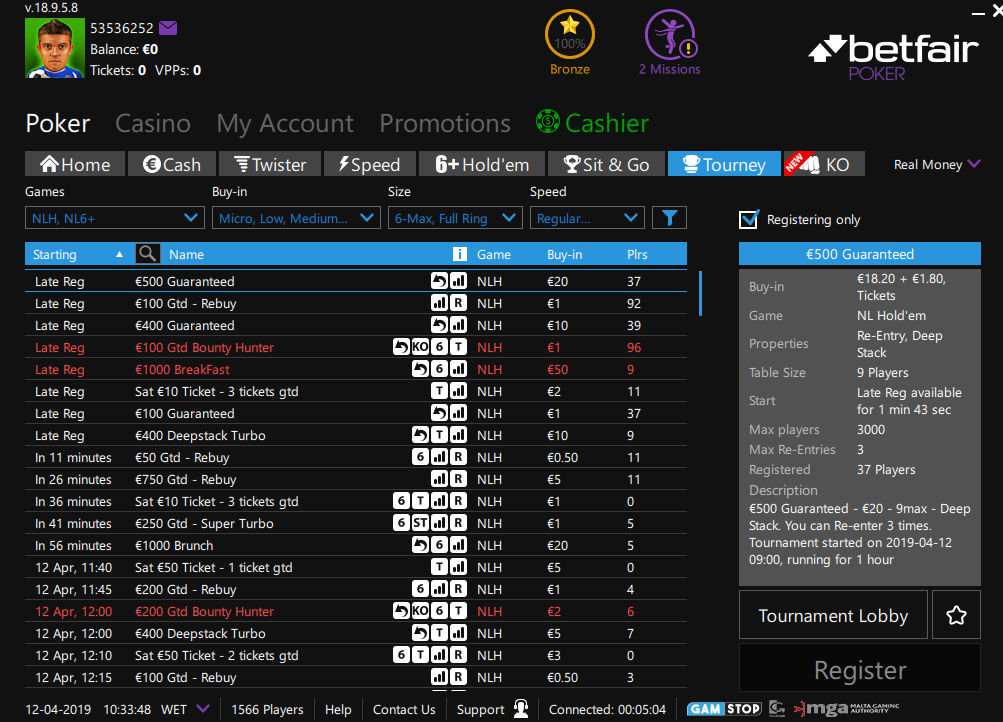1003x722 pixels.
Task: Switch to the Home tab
Action: pyautogui.click(x=75, y=164)
